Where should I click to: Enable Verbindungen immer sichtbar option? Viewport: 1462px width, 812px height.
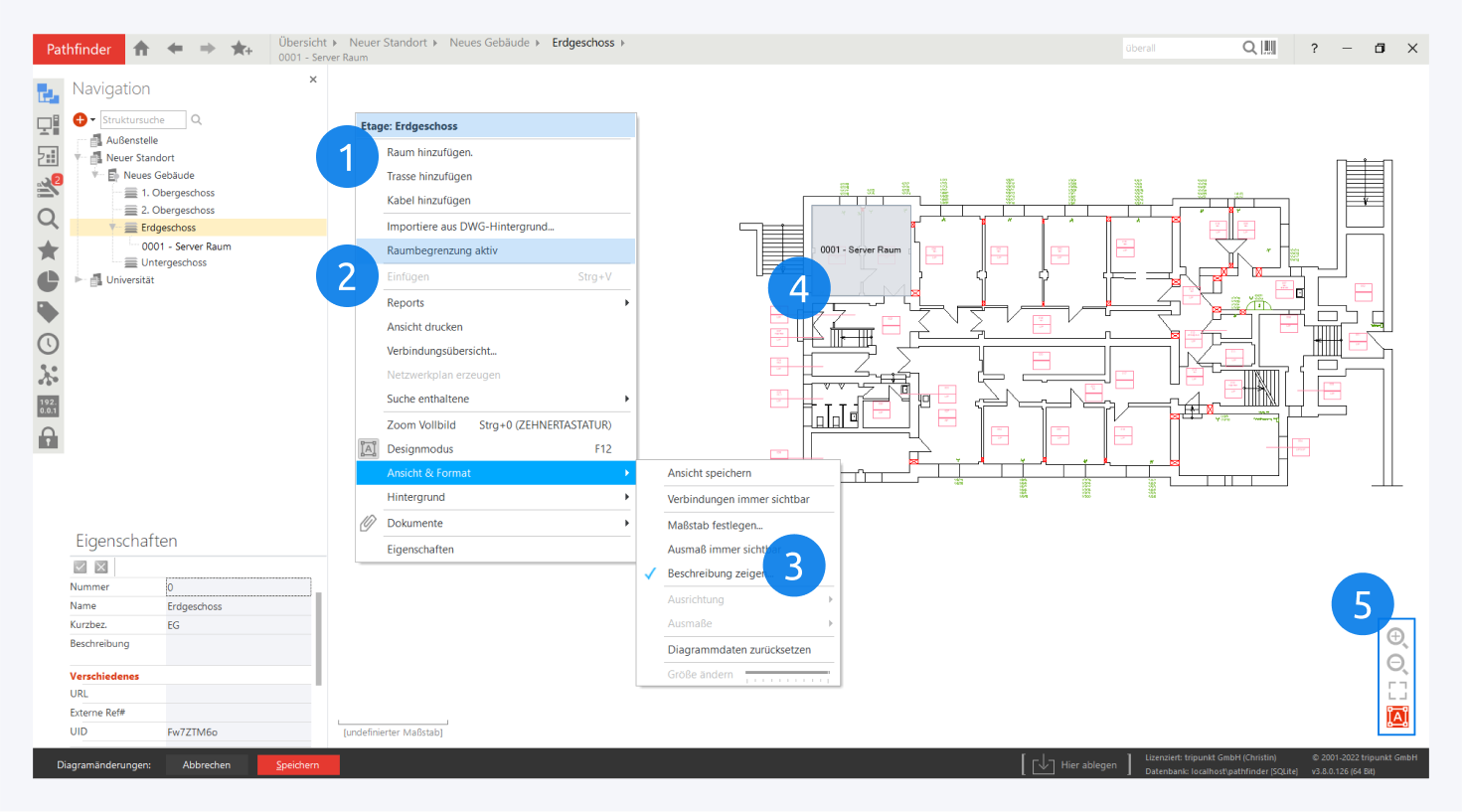tap(738, 499)
